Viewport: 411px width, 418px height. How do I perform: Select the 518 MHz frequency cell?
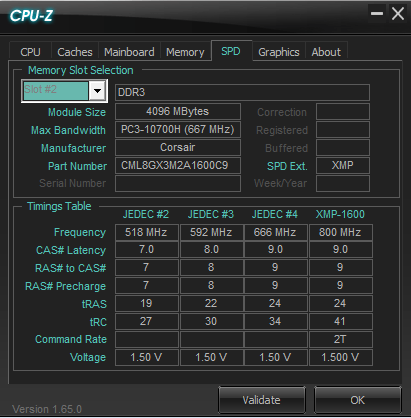pyautogui.click(x=146, y=232)
